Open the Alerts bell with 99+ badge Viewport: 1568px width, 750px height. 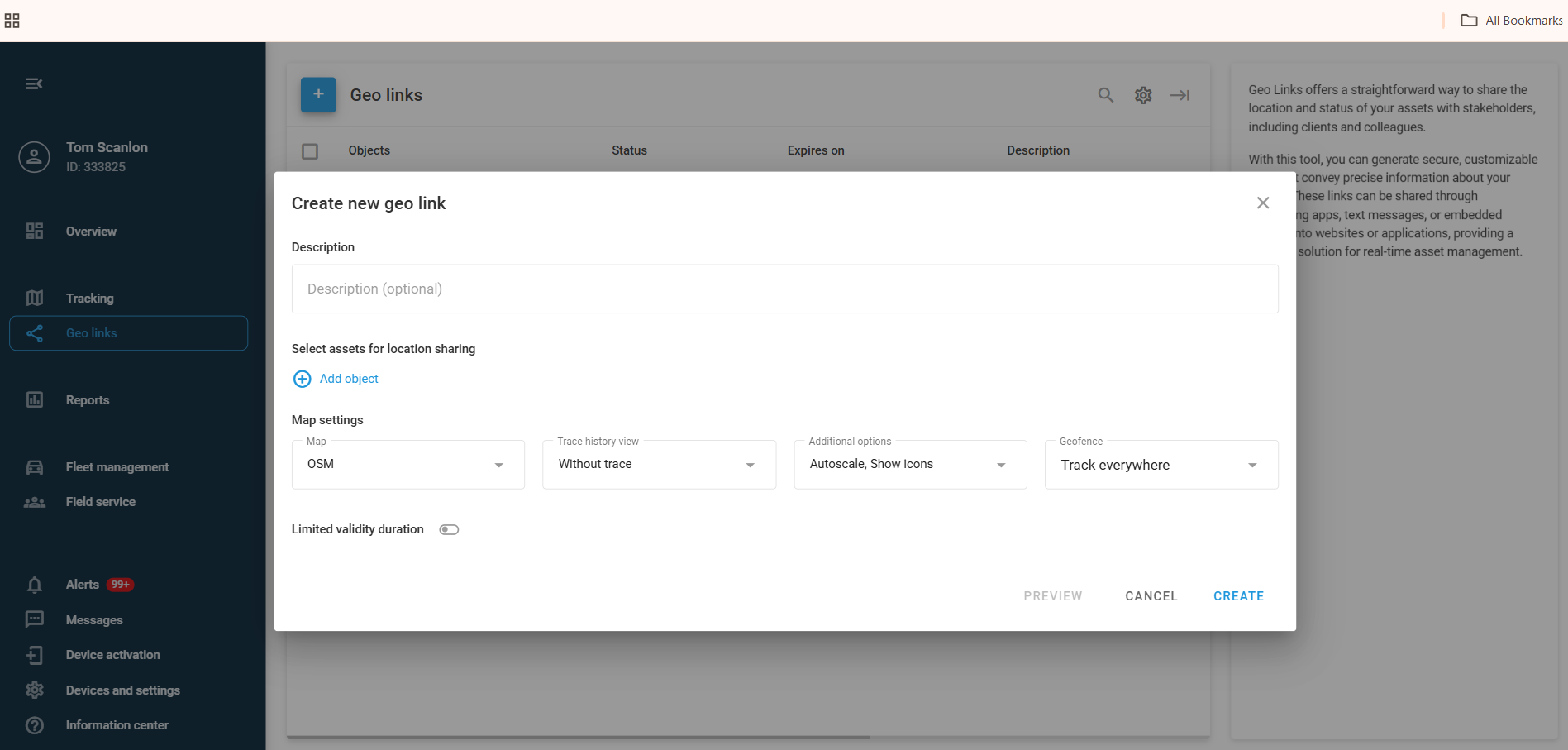[x=35, y=585]
